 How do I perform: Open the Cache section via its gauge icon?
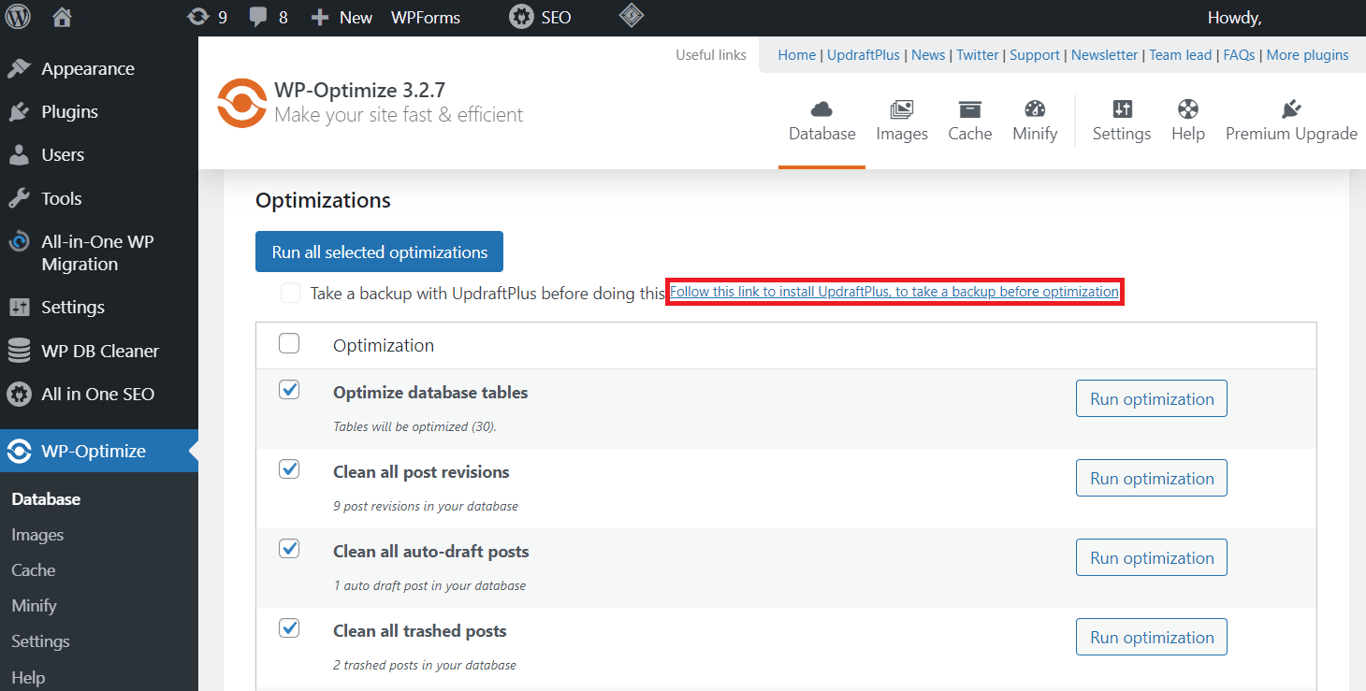coord(969,120)
